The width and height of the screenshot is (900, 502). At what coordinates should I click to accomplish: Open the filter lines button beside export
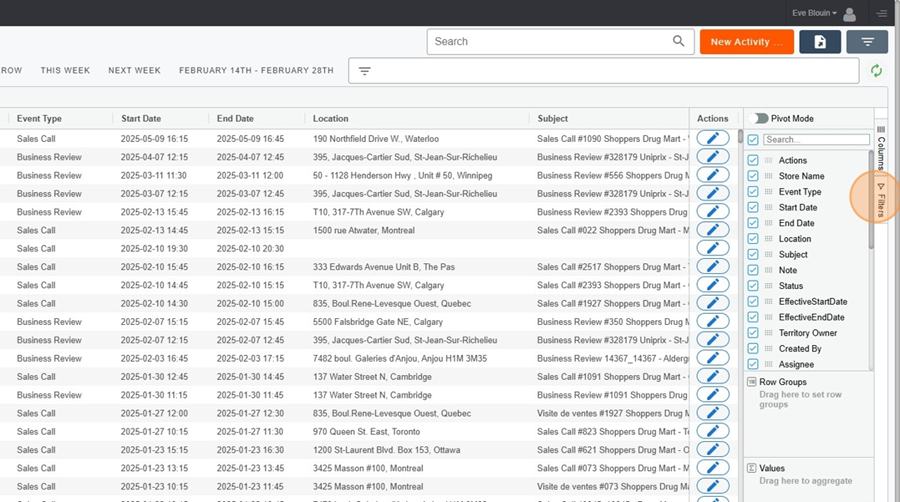pos(867,42)
